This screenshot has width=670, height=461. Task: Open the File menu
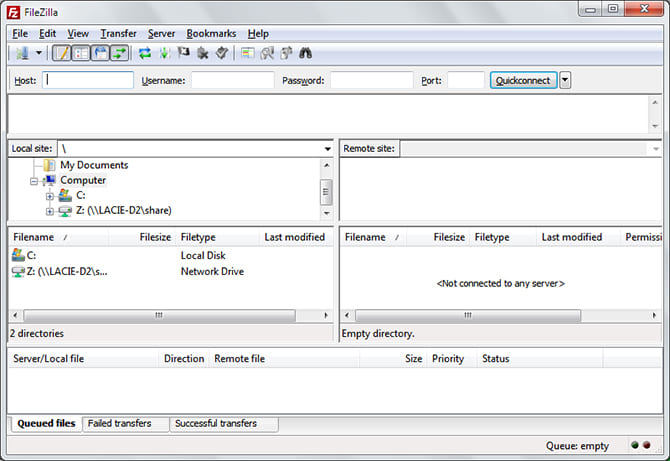(x=20, y=33)
